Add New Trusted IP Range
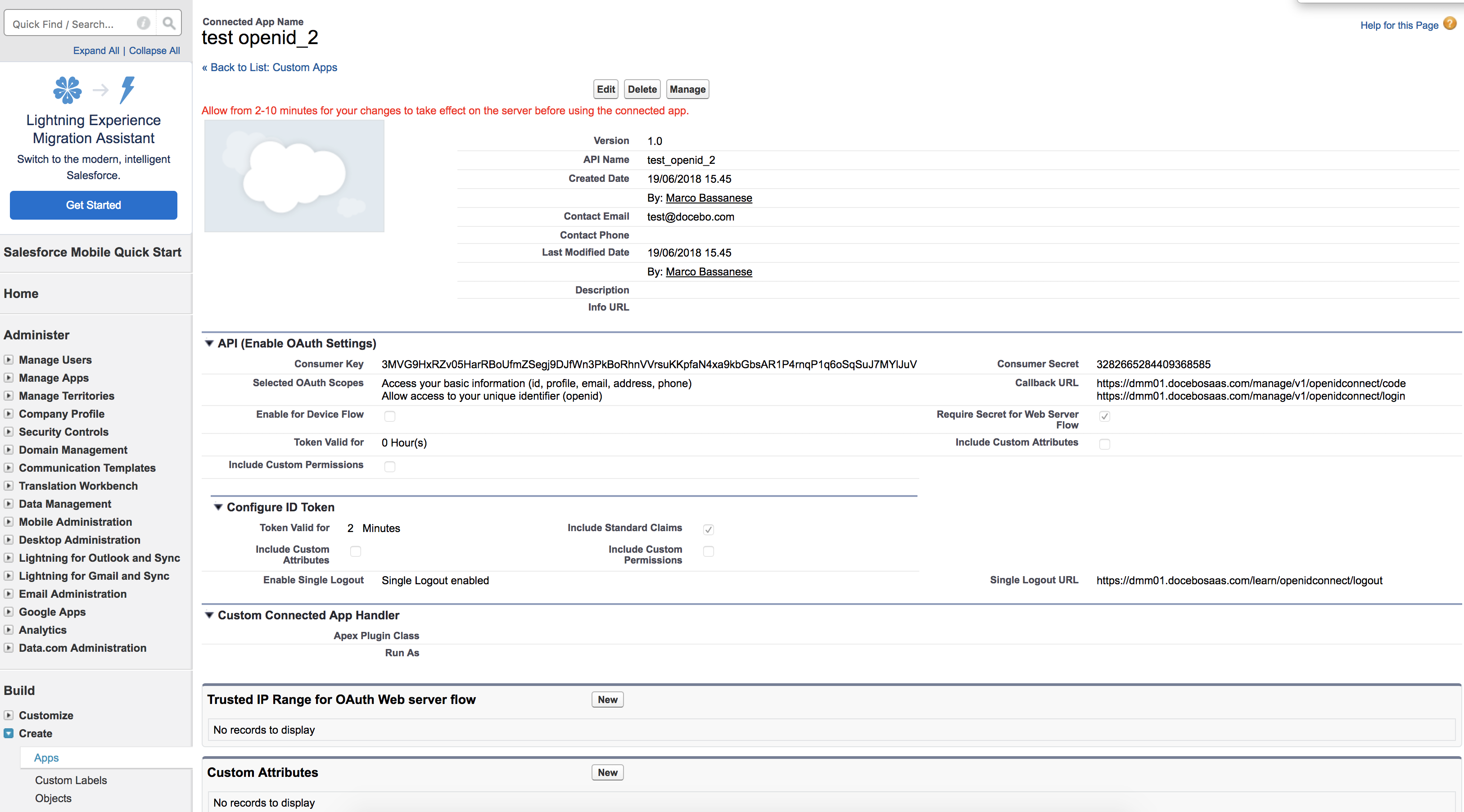Viewport: 1464px width, 812px height. pyautogui.click(x=608, y=699)
